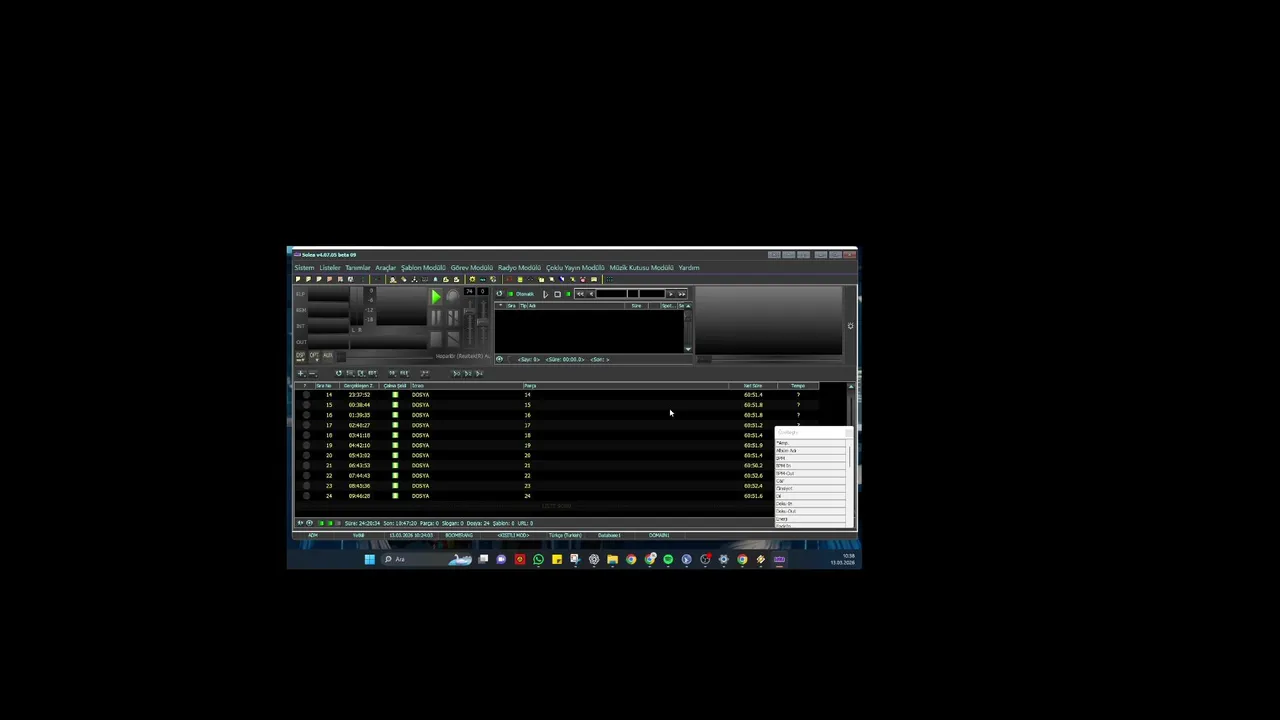Click the AUX button
The image size is (1280, 720).
328,355
